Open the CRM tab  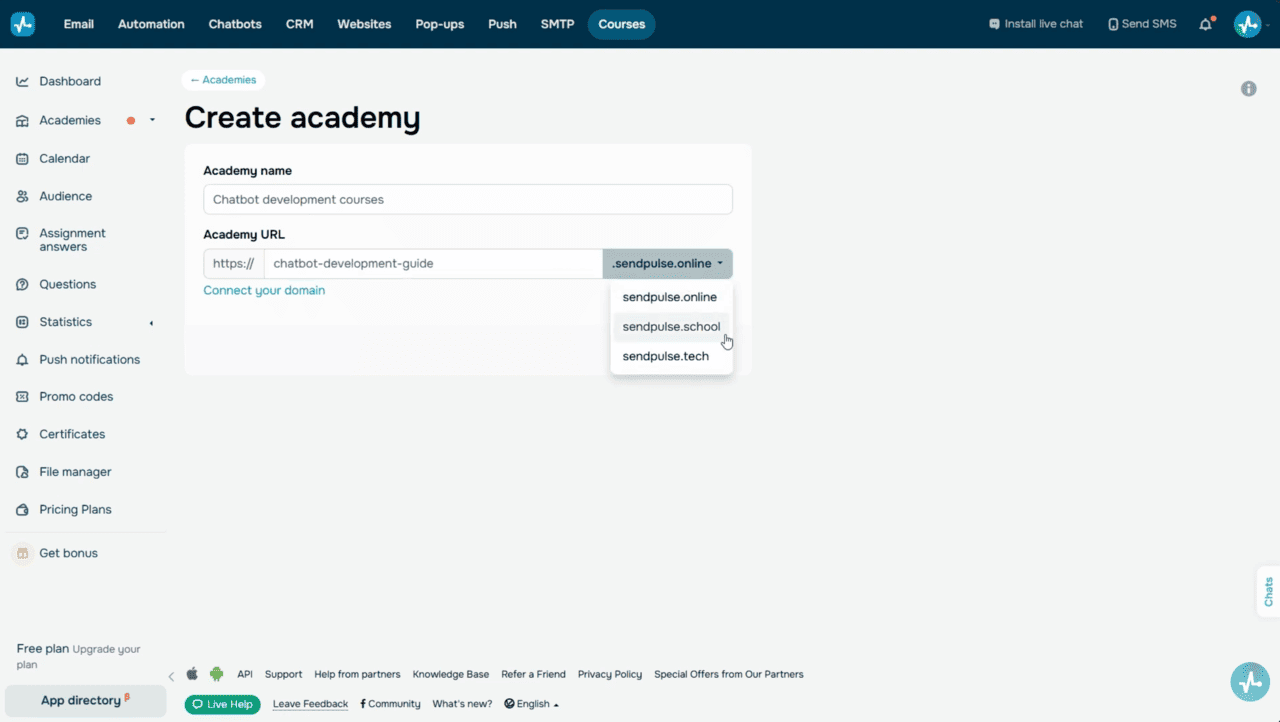(x=299, y=24)
